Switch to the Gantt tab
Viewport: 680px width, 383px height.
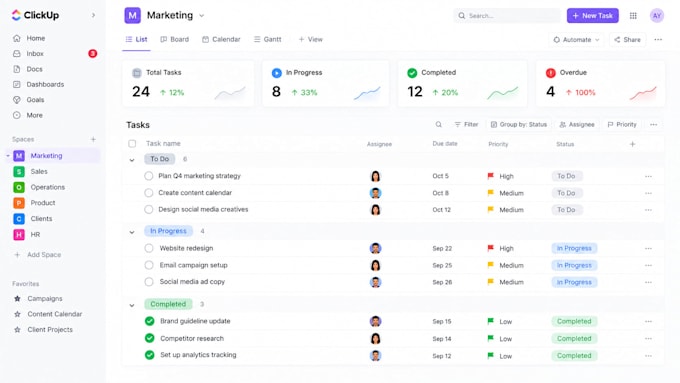point(268,39)
